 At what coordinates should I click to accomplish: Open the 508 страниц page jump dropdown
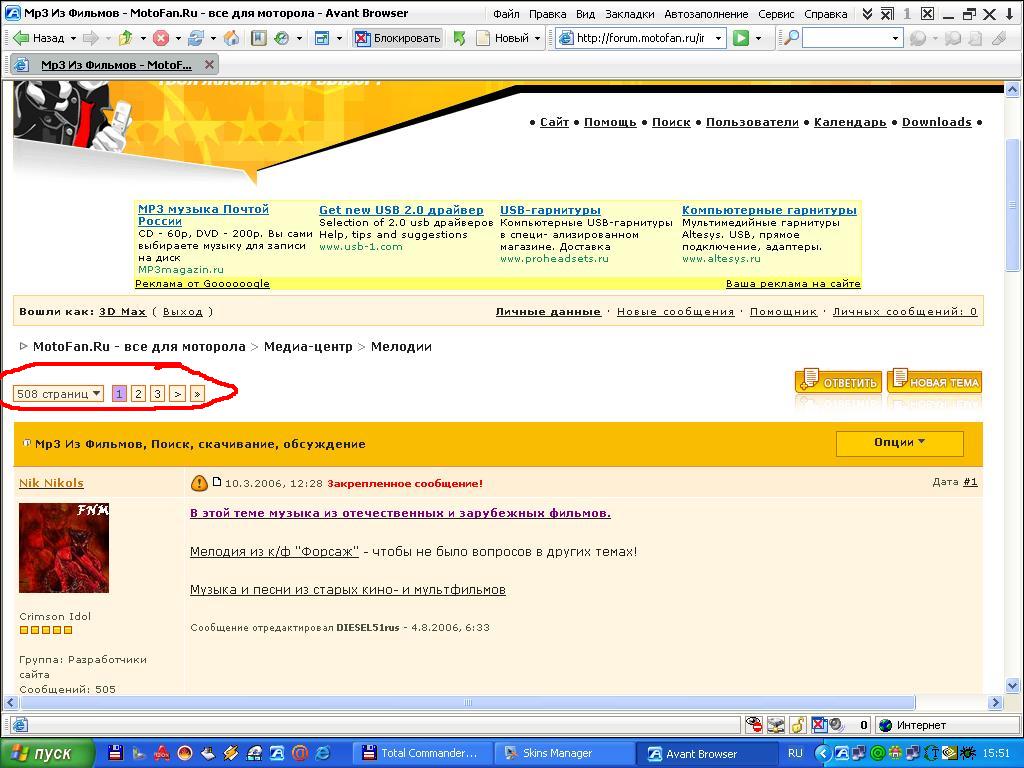(58, 394)
